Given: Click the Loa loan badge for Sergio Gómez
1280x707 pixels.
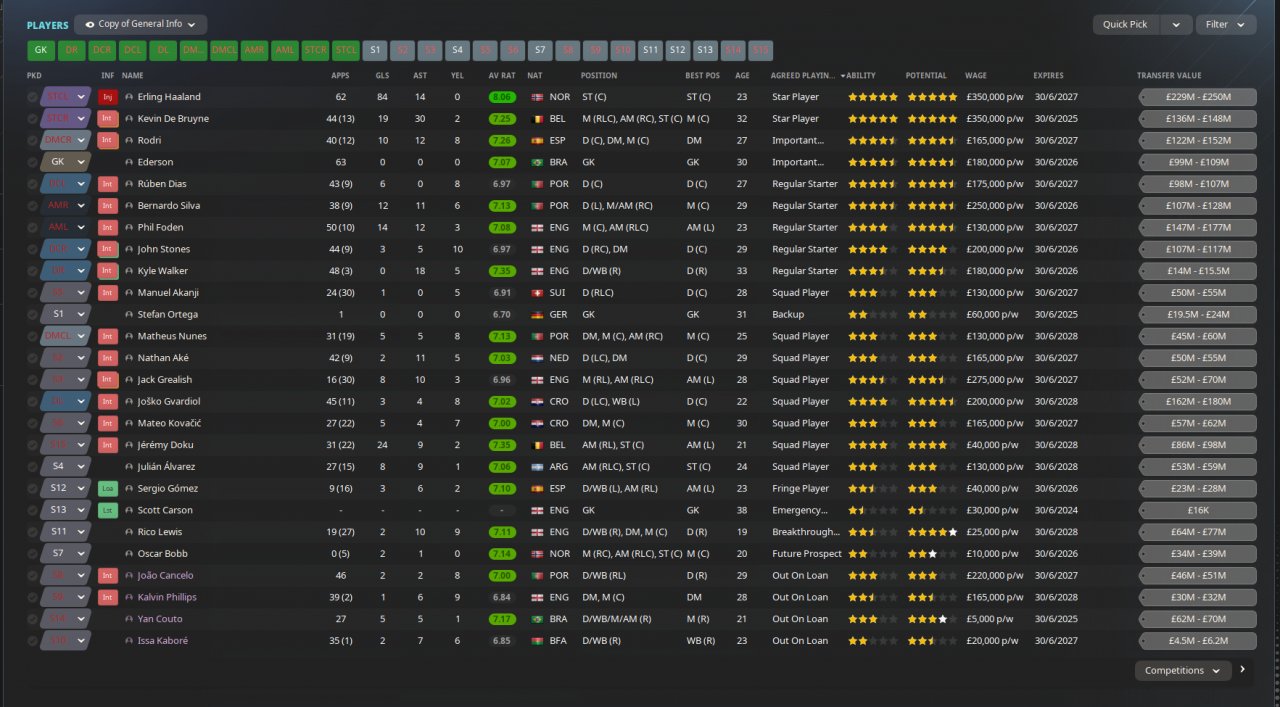Looking at the screenshot, I should pos(108,489).
